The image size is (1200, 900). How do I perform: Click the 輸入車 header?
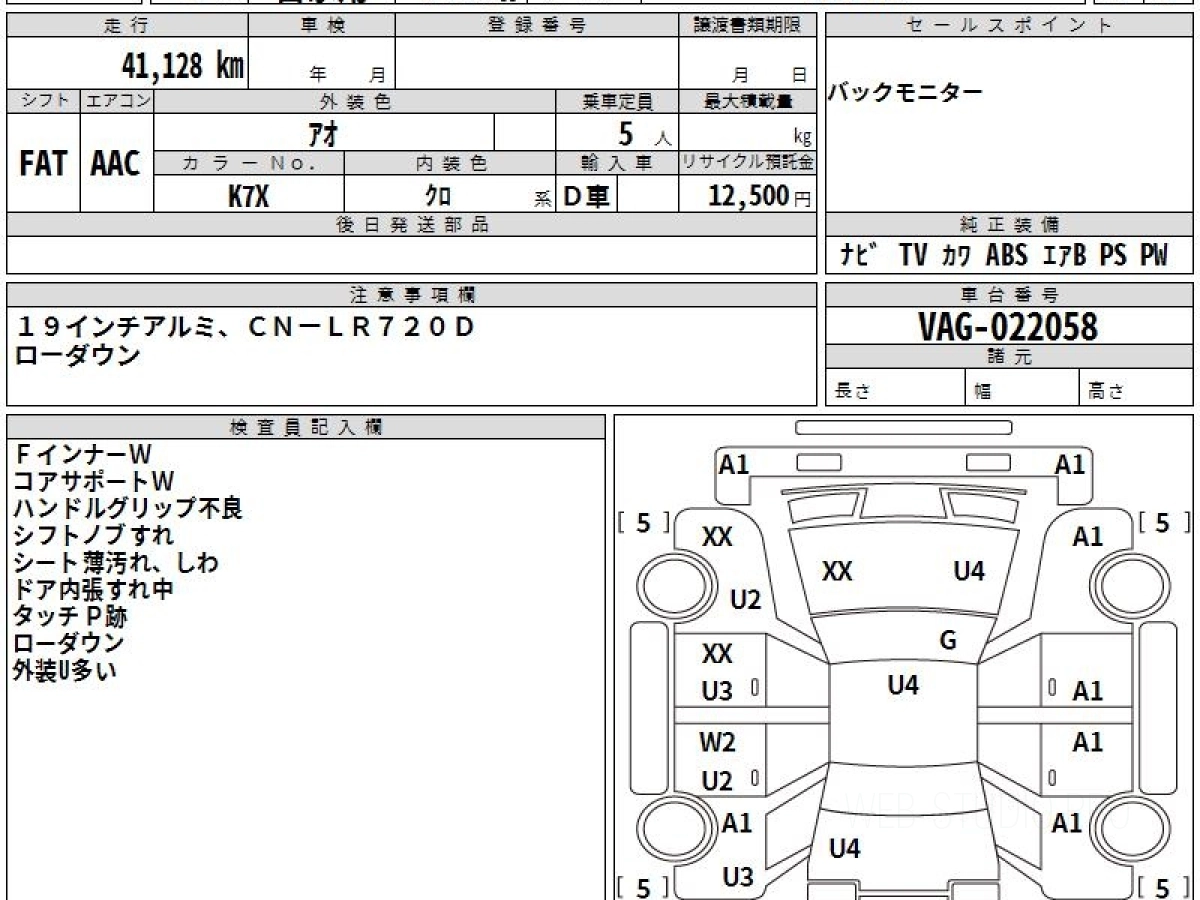pyautogui.click(x=617, y=163)
